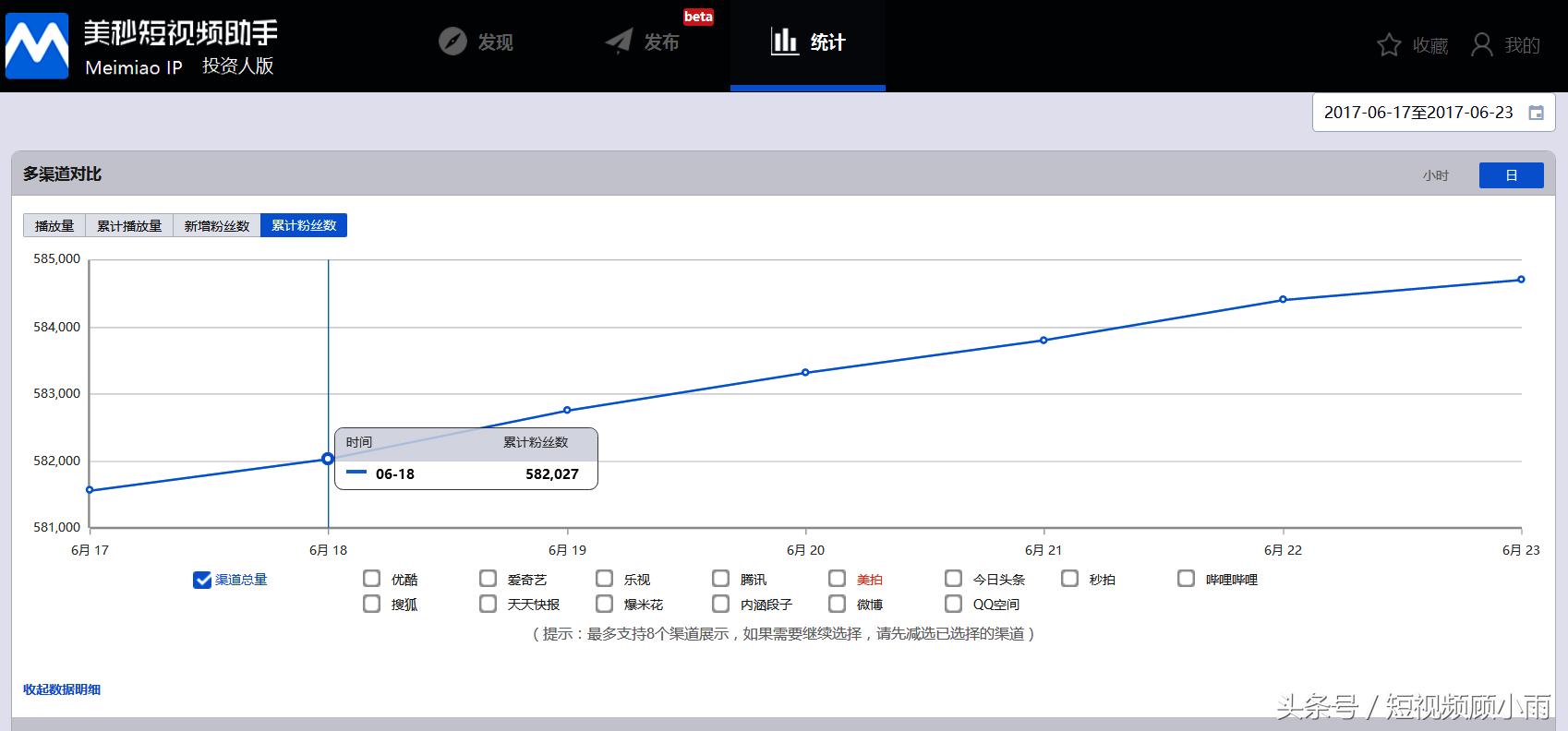Toggle the 哔哩哔哩 checkbox
The height and width of the screenshot is (731, 1568).
click(1187, 579)
